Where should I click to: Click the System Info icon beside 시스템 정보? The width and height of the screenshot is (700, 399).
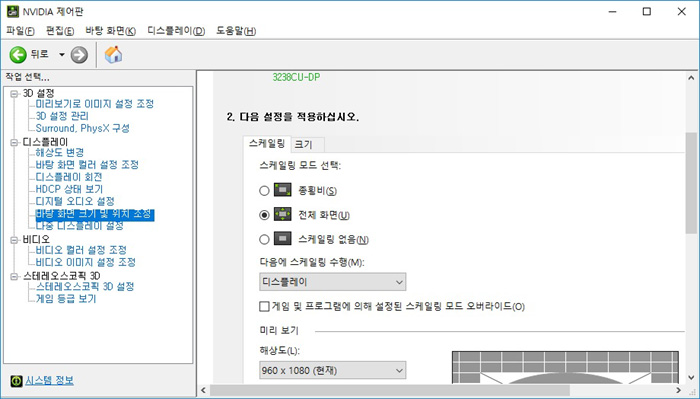[x=17, y=381]
